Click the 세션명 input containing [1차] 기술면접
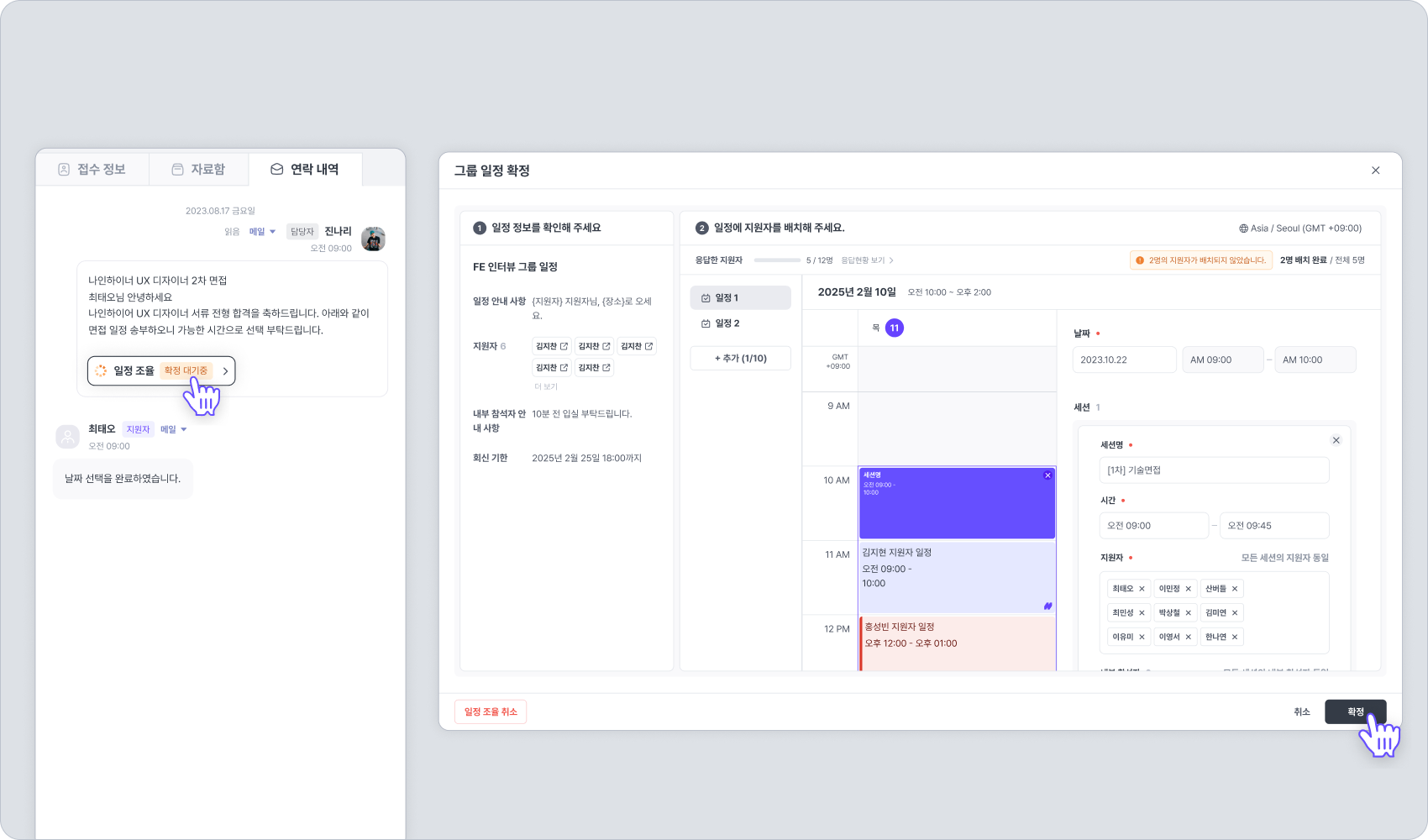1428x840 pixels. coord(1214,470)
